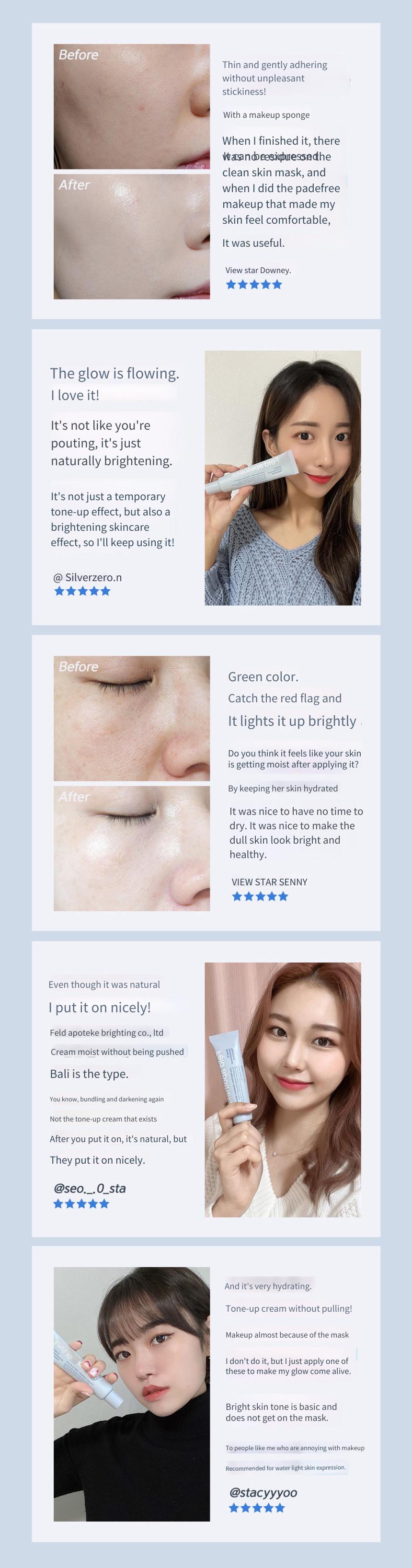This screenshot has width=412, height=1568.
Task: Open photo of woman in blue knit sweater
Action: (x=282, y=478)
